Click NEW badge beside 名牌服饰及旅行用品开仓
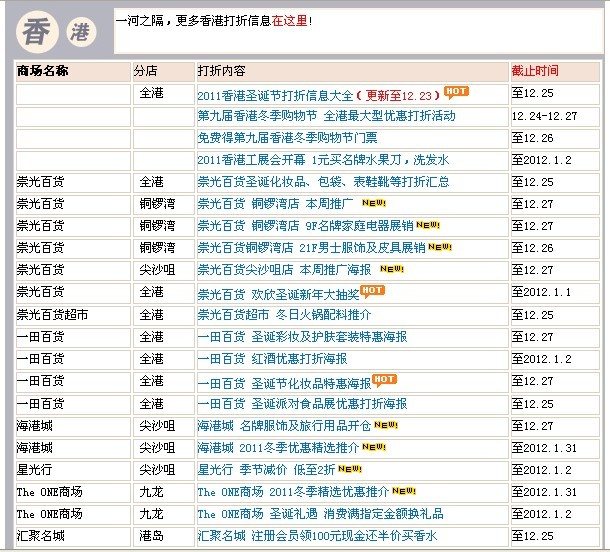Image resolution: width=610 pixels, height=552 pixels. click(386, 425)
